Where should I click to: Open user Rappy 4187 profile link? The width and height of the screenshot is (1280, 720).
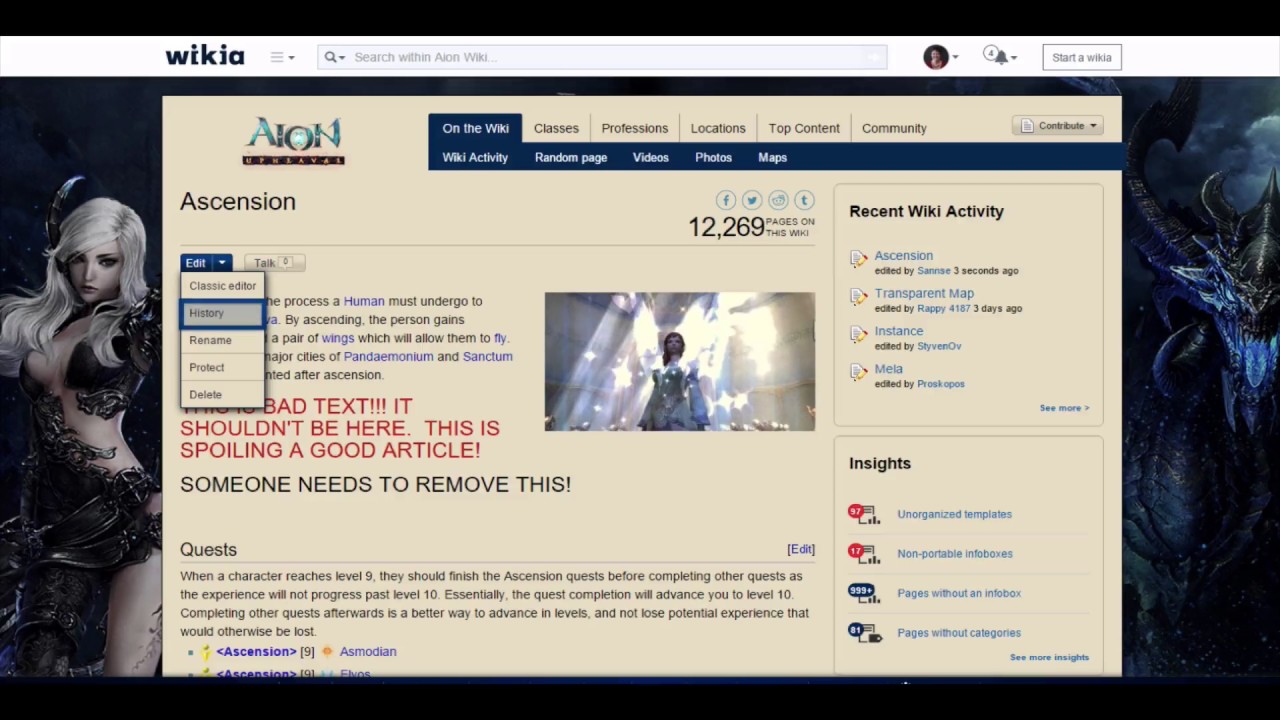(x=944, y=309)
